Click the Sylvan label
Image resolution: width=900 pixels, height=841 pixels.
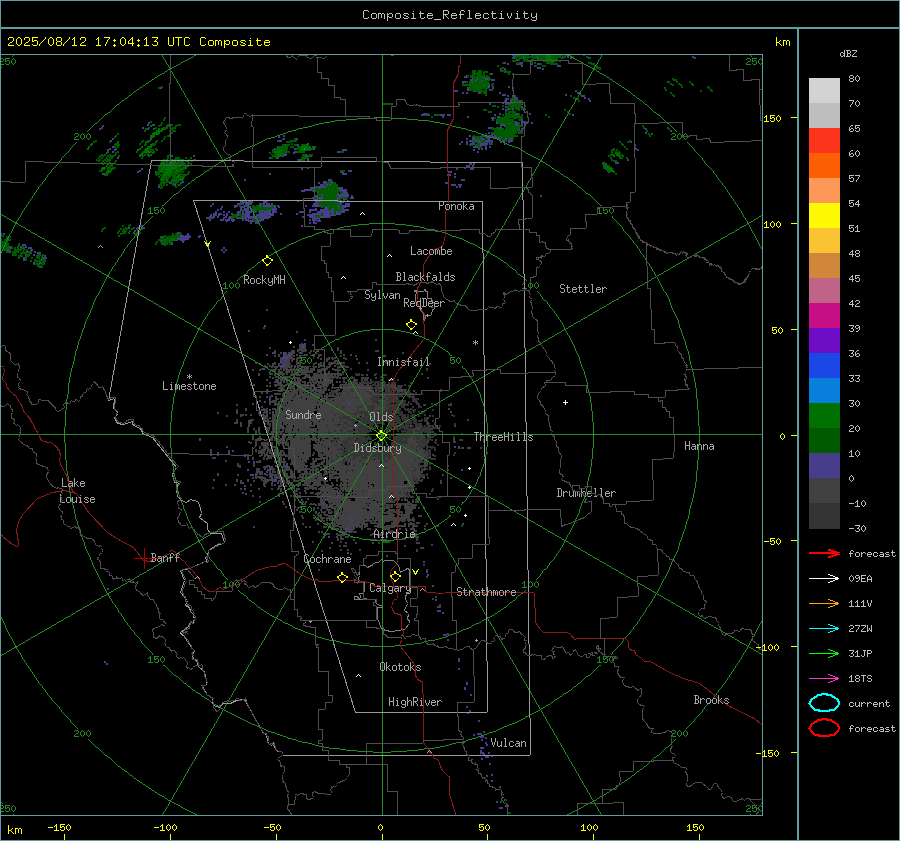(x=382, y=295)
